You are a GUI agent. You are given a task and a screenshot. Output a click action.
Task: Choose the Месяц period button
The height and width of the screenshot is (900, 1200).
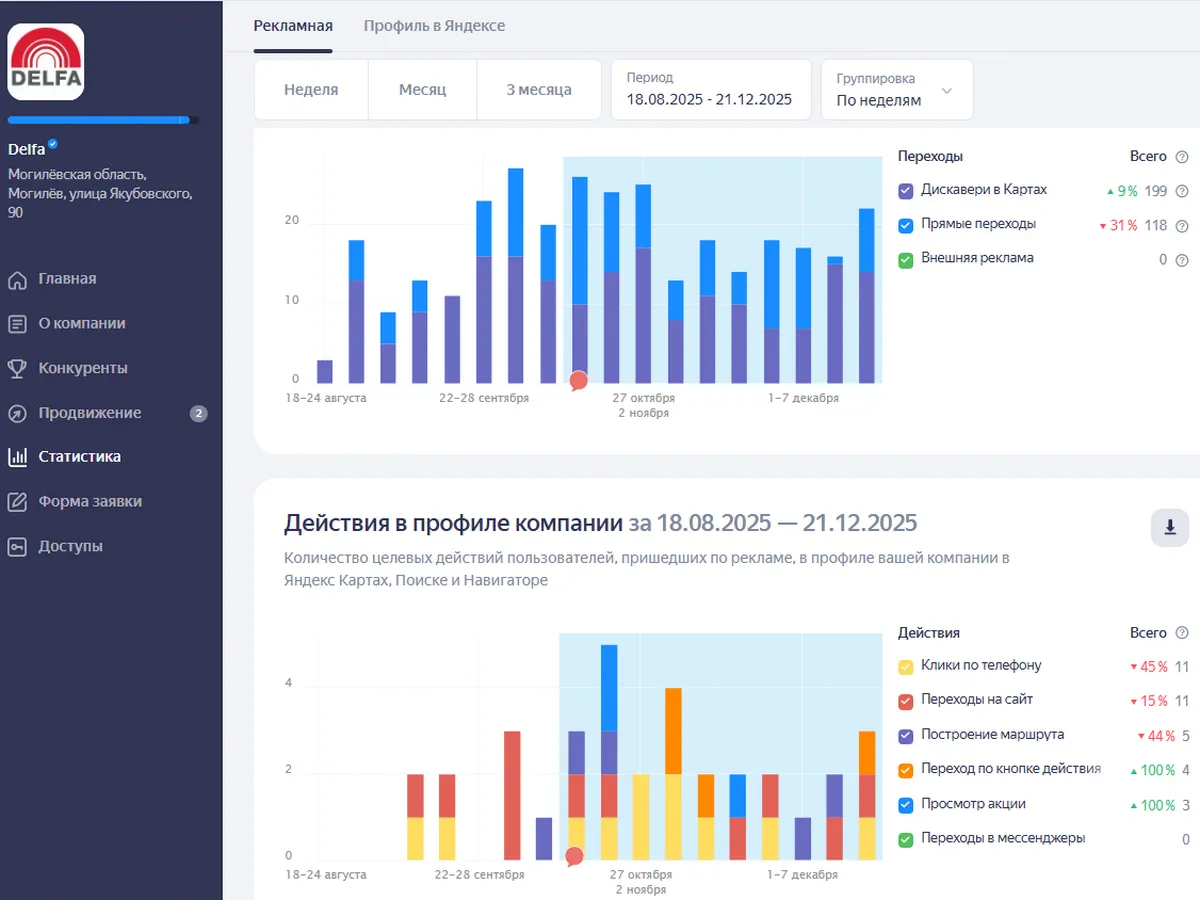point(422,90)
